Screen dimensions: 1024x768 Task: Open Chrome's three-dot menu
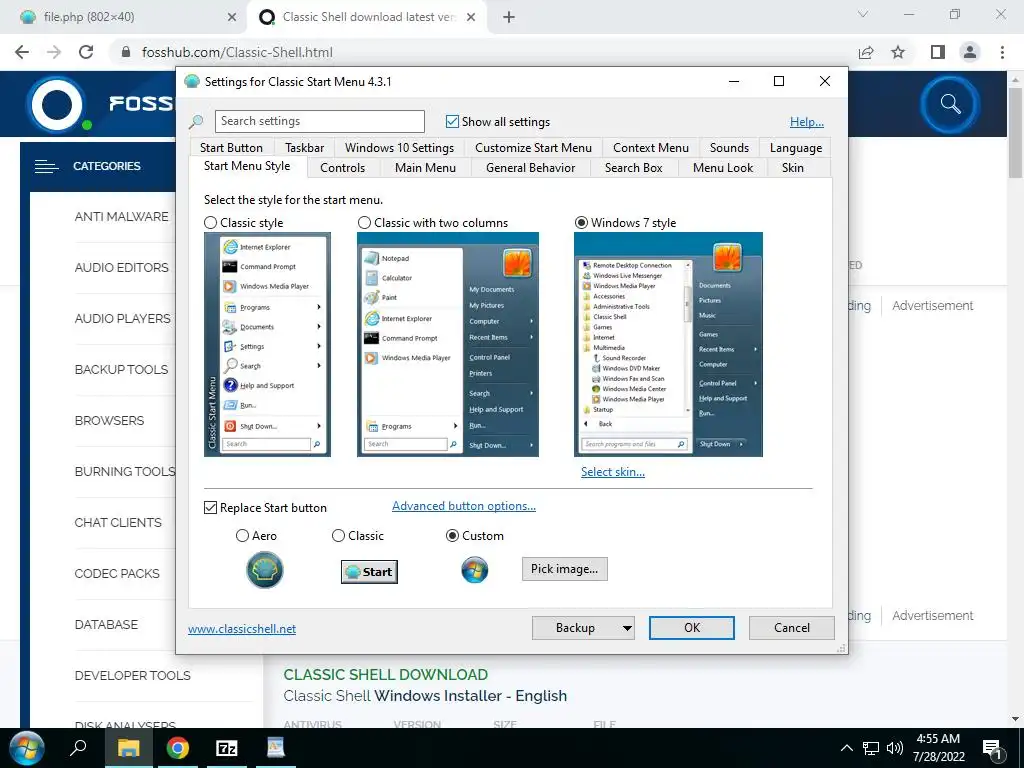tap(1002, 52)
